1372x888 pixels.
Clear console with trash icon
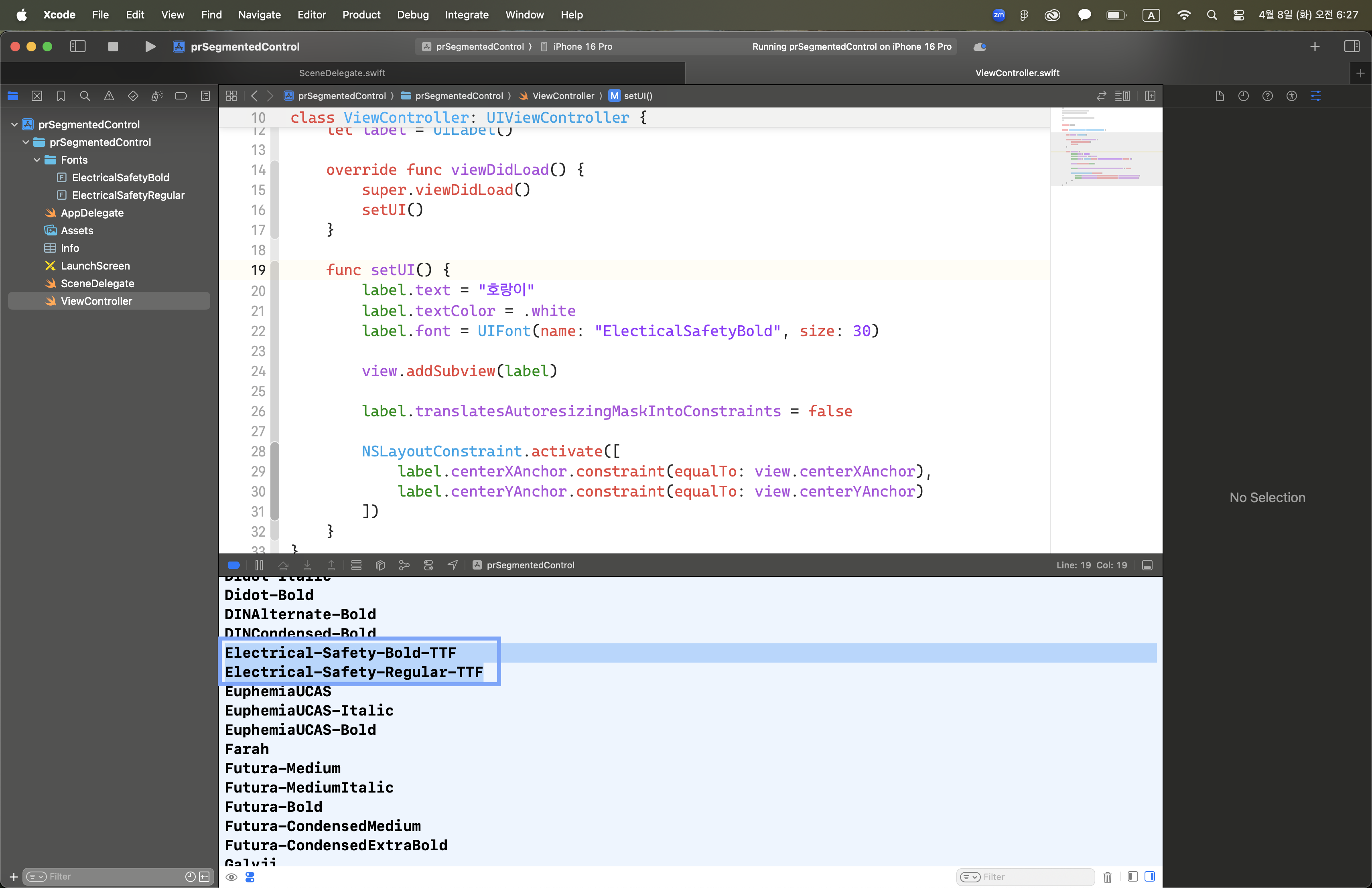[1107, 876]
